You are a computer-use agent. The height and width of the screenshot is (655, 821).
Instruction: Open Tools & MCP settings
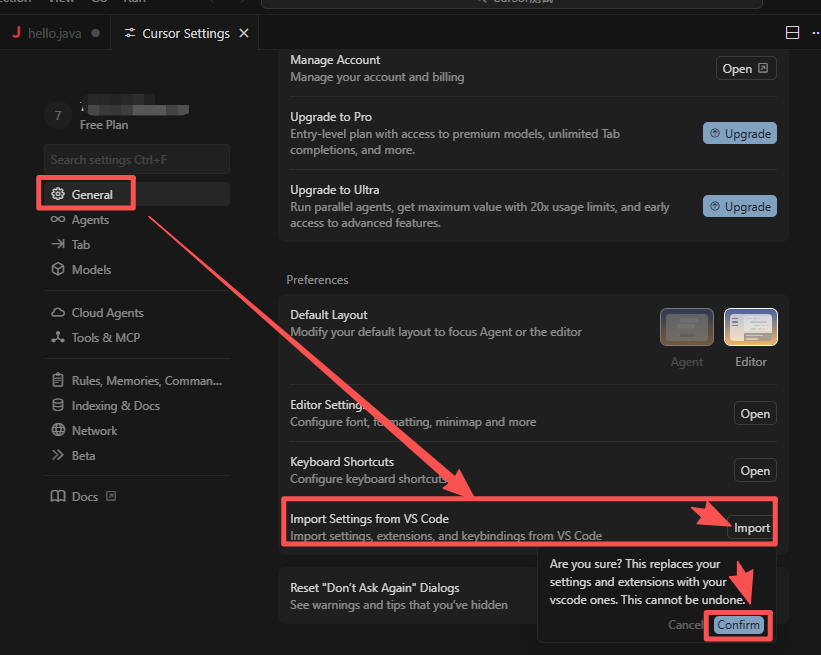click(x=137, y=338)
